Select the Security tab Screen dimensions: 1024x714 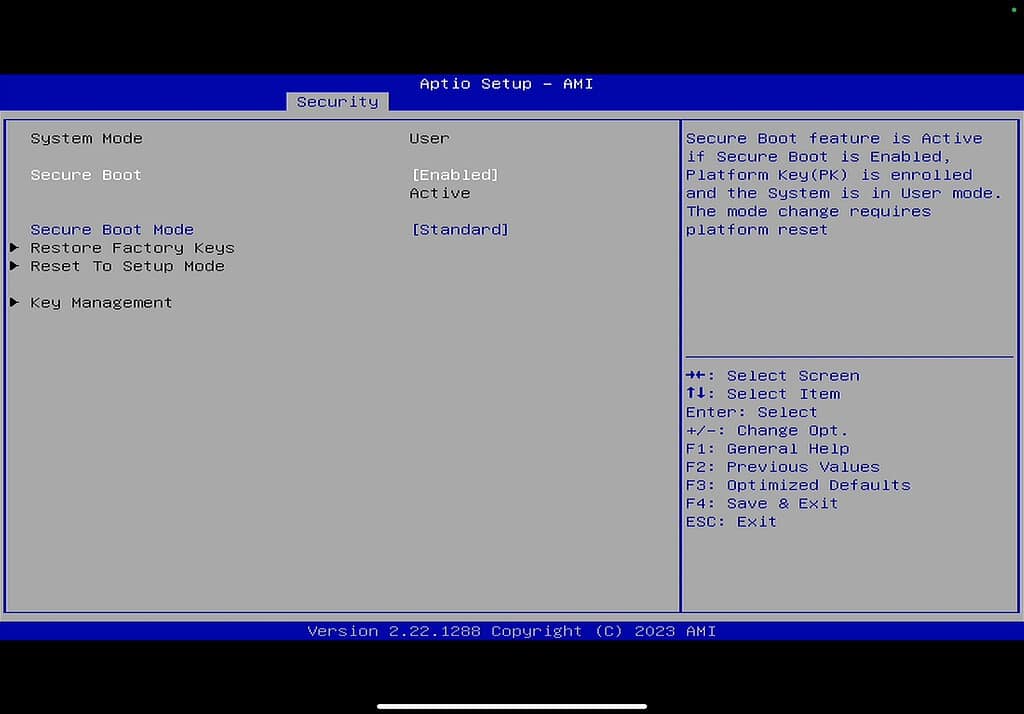pyautogui.click(x=338, y=102)
